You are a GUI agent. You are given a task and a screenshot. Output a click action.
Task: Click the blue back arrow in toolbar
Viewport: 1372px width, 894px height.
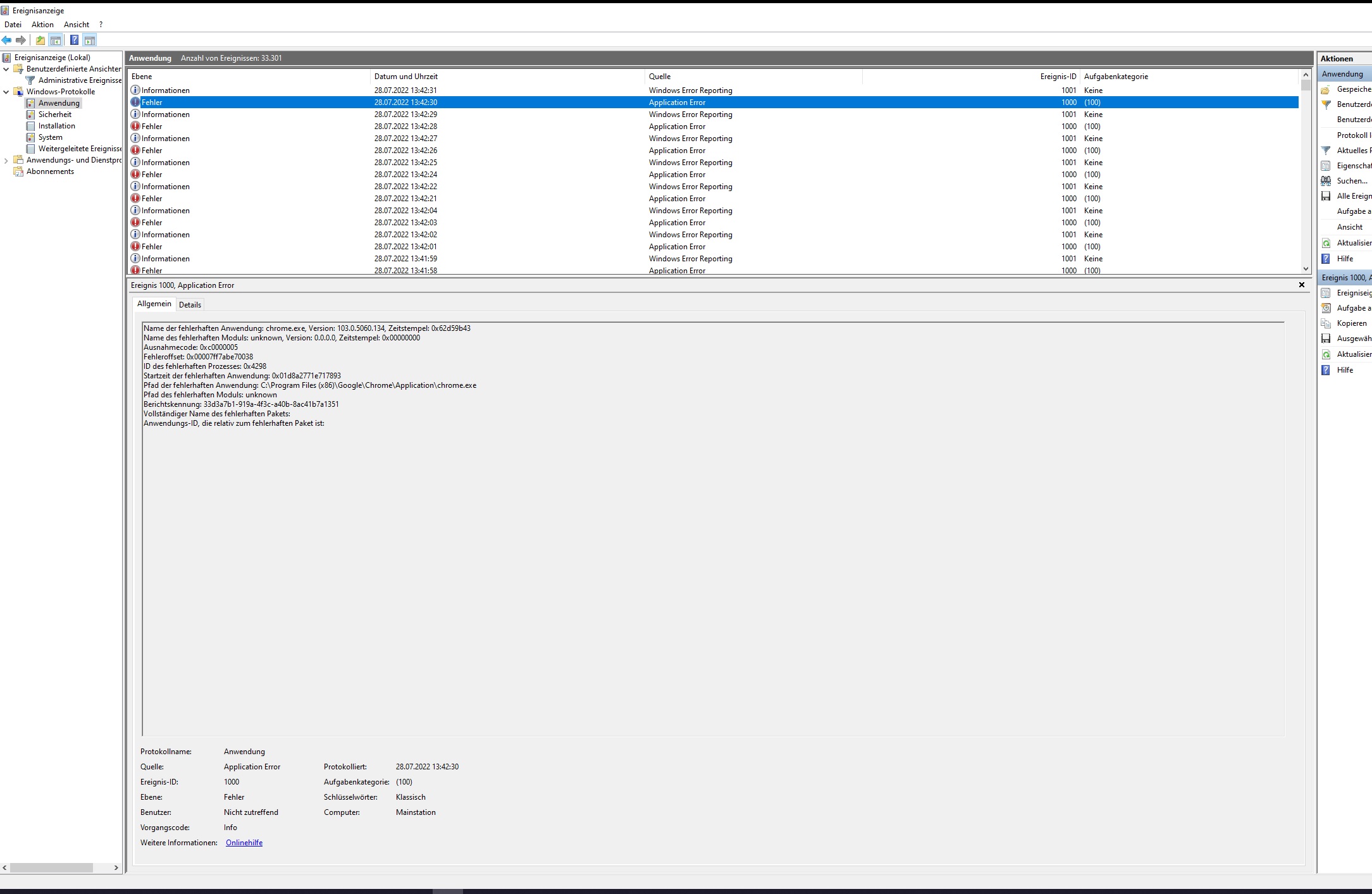(6, 40)
